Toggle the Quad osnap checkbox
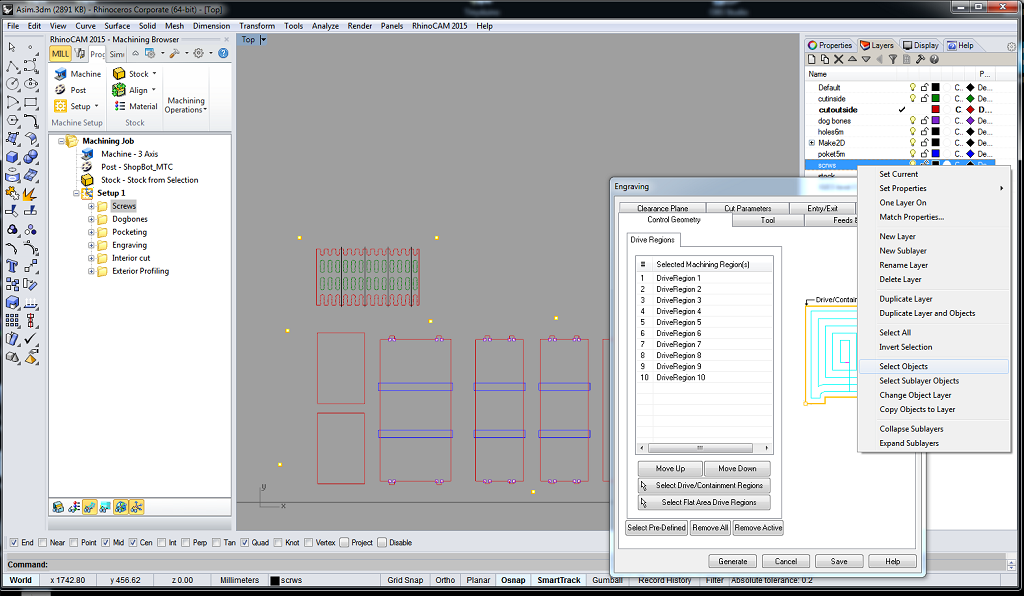 244,542
